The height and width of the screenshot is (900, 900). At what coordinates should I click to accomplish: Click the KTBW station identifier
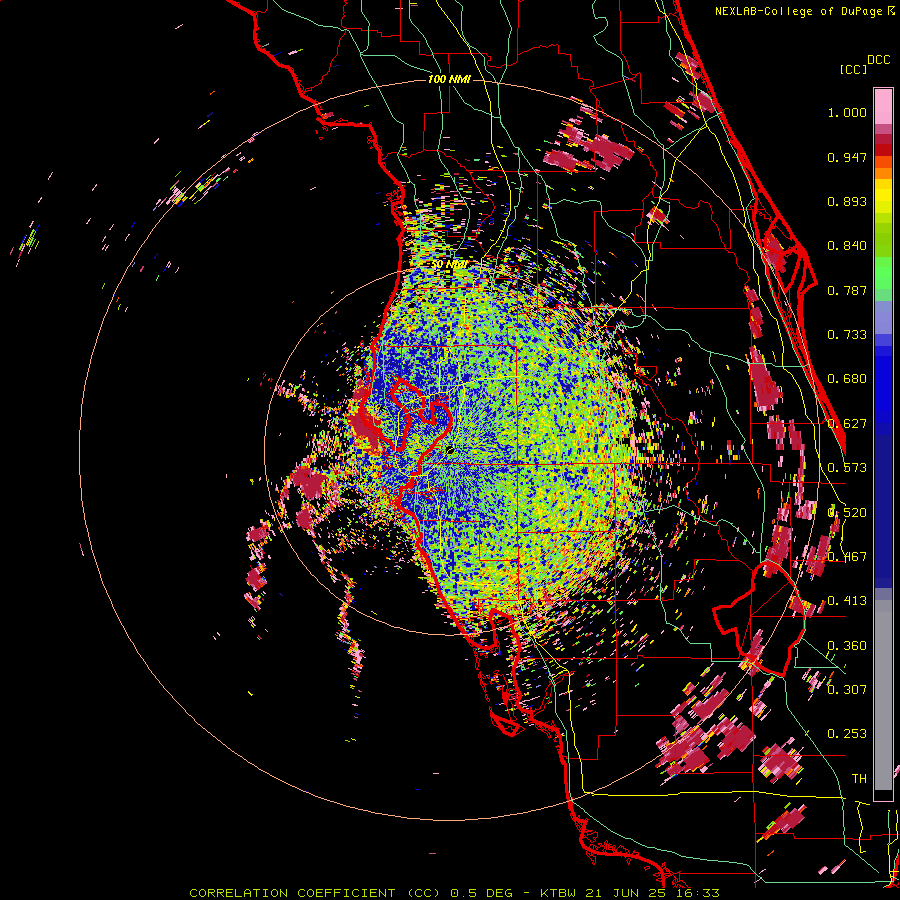pyautogui.click(x=558, y=893)
